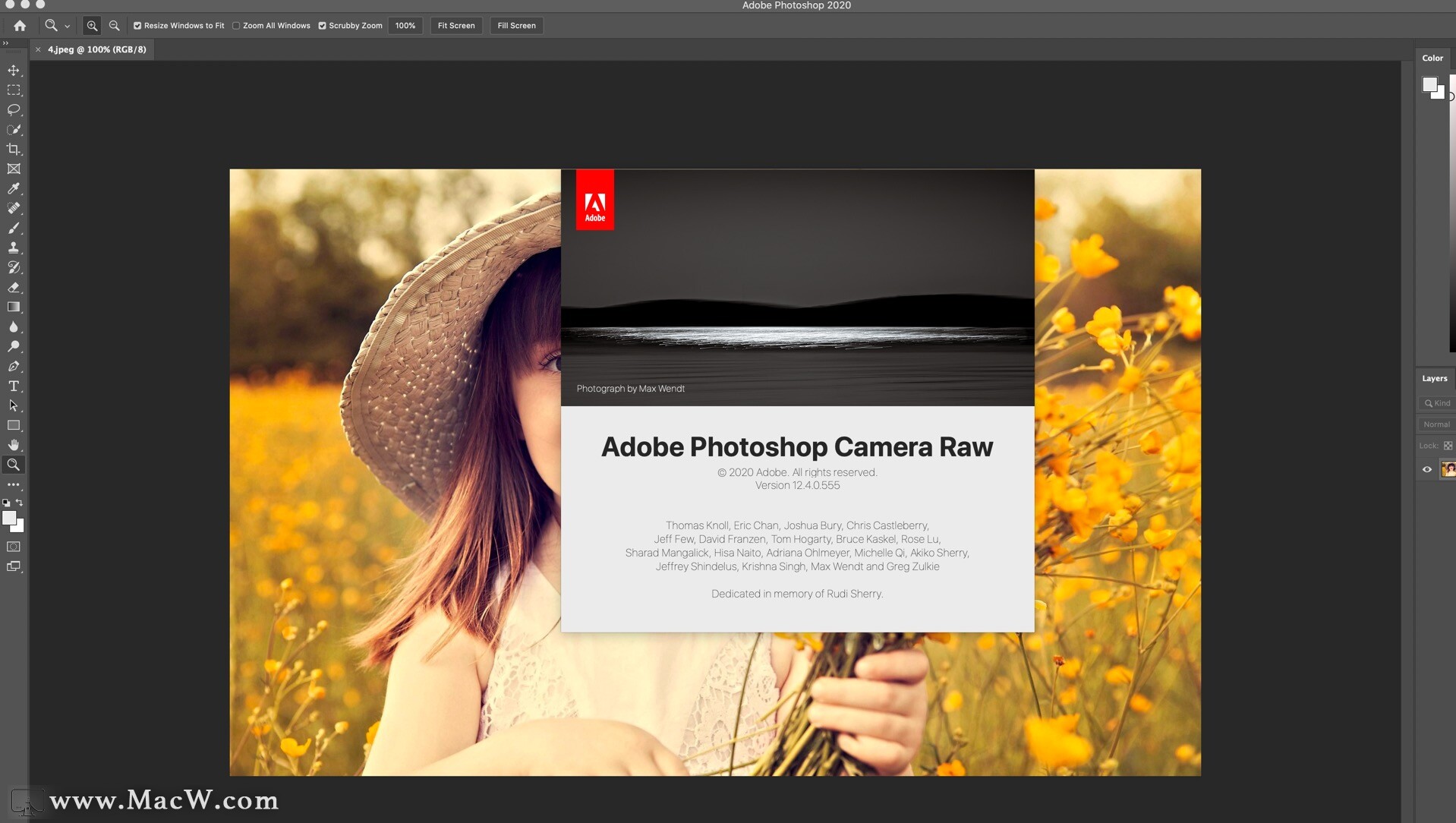Image resolution: width=1456 pixels, height=823 pixels.
Task: Close the 4.jpeg document tab
Action: coord(38,49)
